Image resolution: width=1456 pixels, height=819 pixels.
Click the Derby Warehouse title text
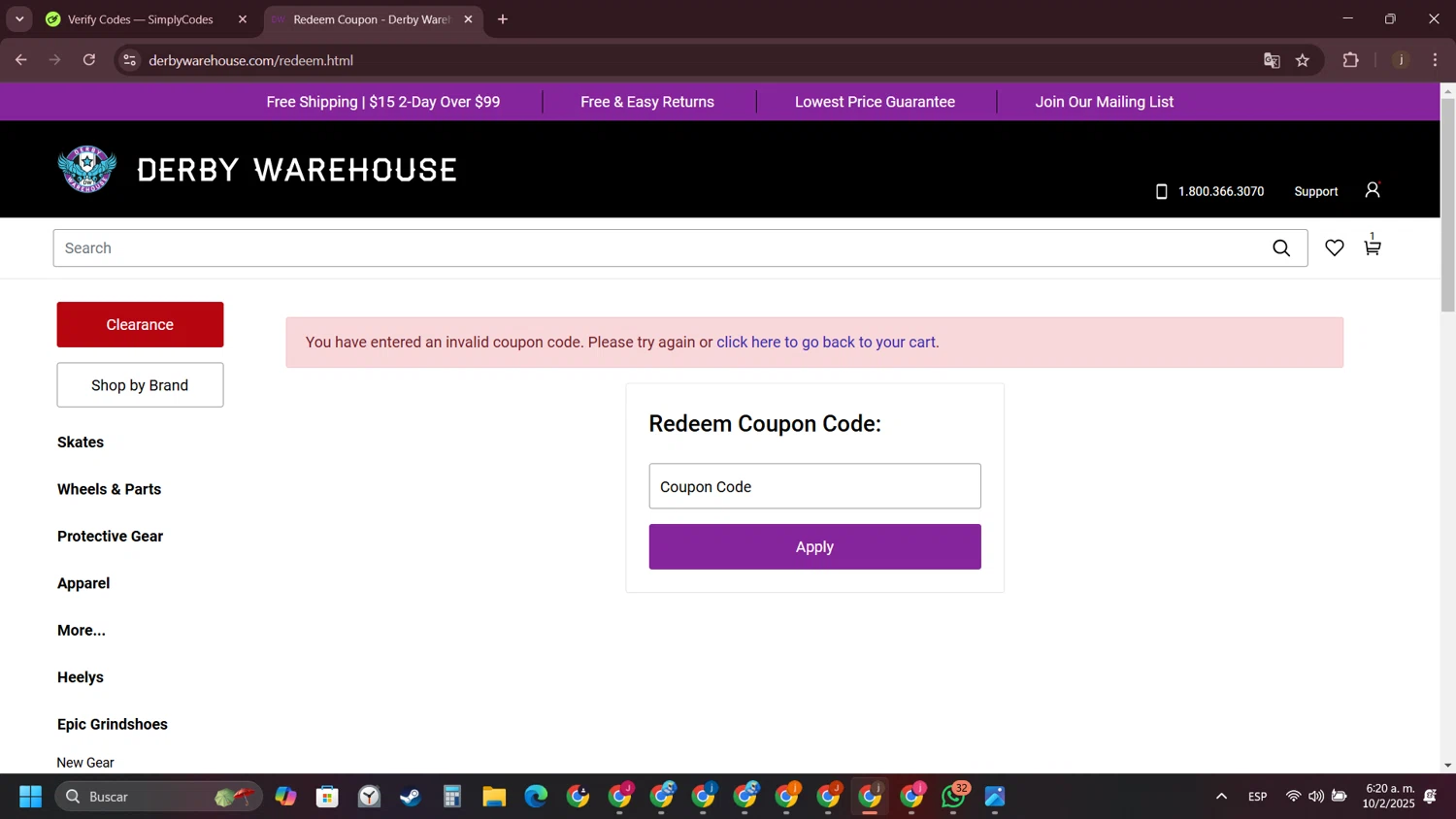tap(297, 170)
